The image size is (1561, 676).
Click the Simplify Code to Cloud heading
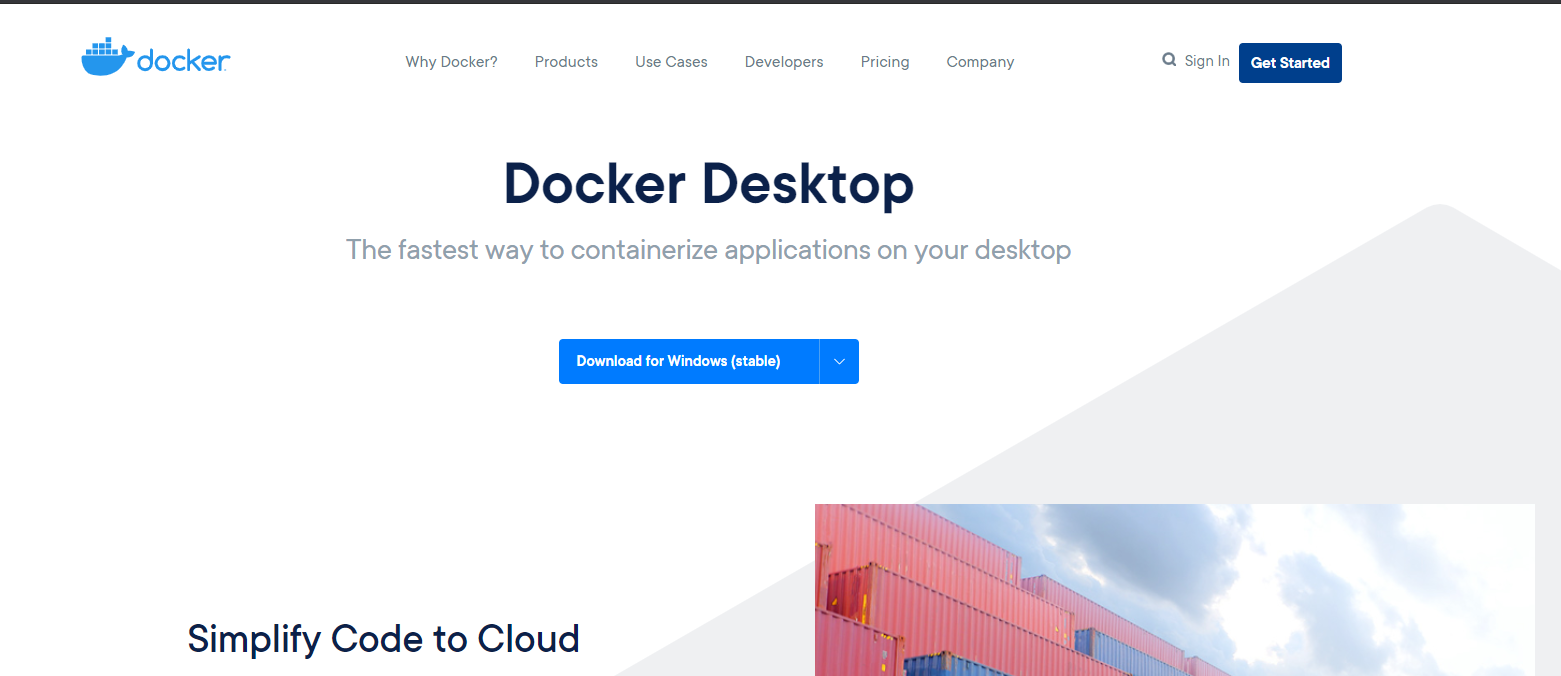coord(384,639)
